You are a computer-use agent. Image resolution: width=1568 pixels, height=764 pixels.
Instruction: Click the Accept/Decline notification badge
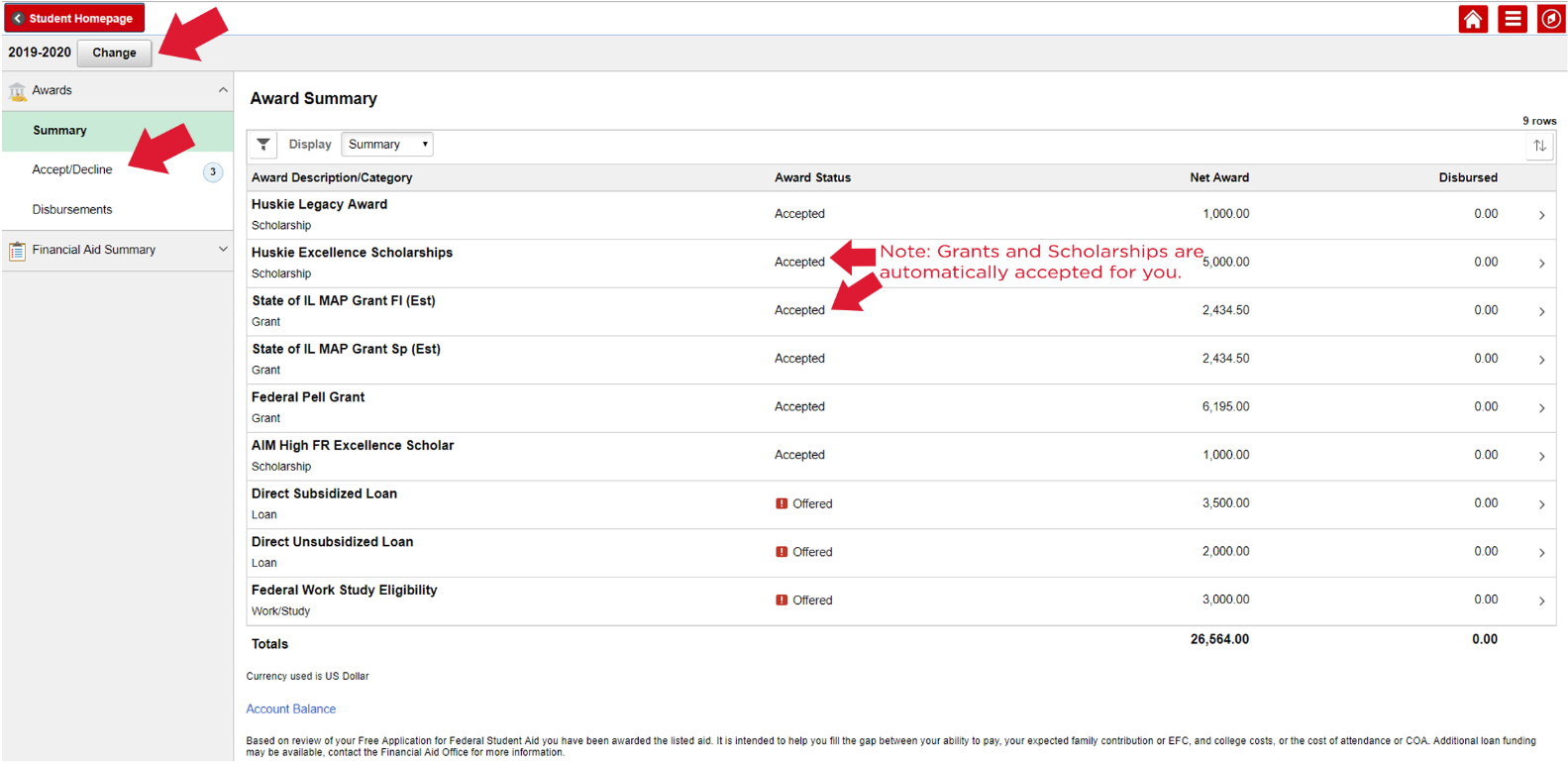[x=212, y=171]
